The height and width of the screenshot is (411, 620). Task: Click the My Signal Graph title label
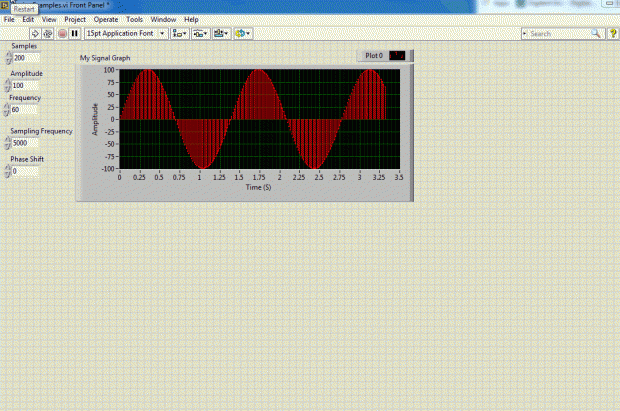tap(105, 58)
